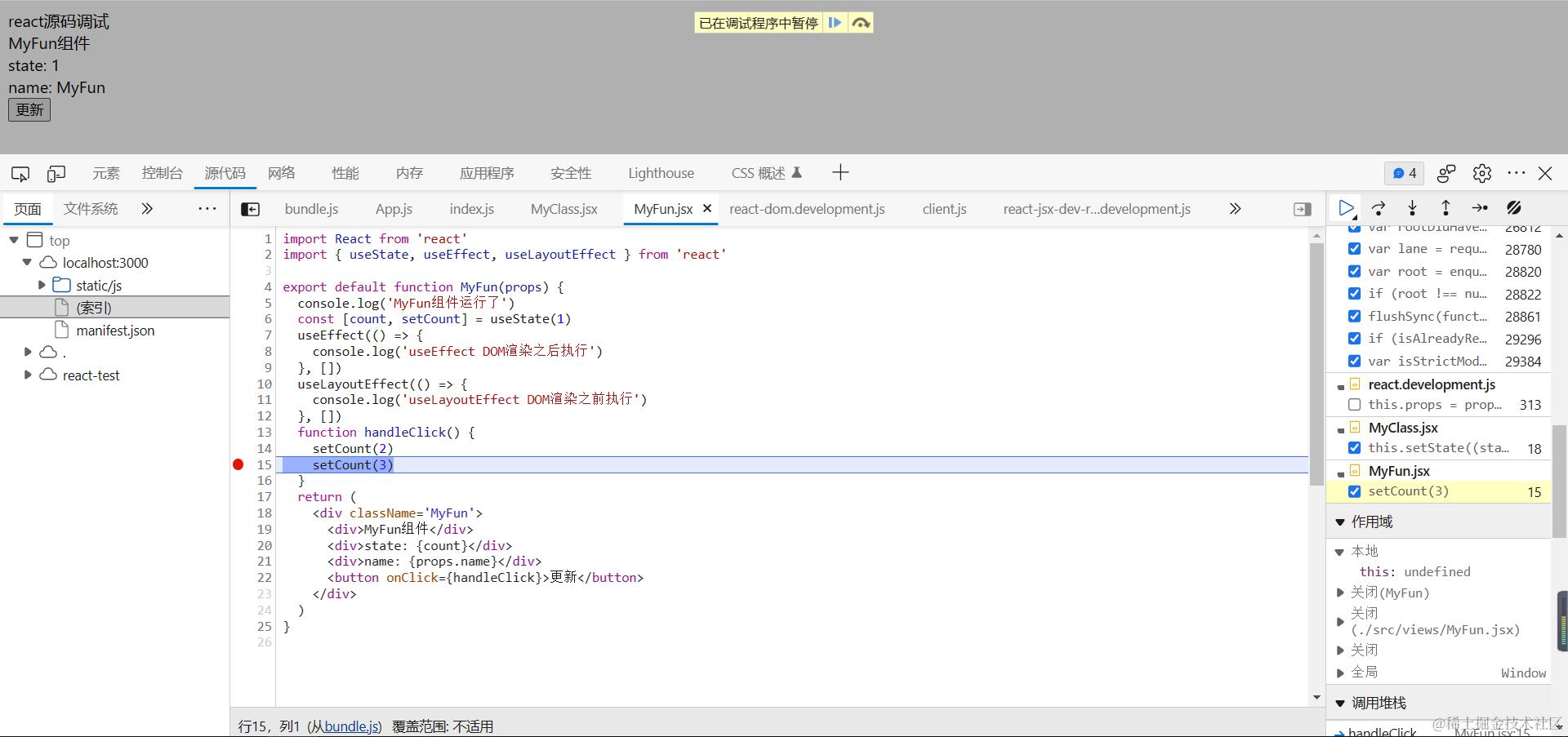1568x737 pixels.
Task: Open the DevTools more options ellipsis
Action: [x=1517, y=173]
